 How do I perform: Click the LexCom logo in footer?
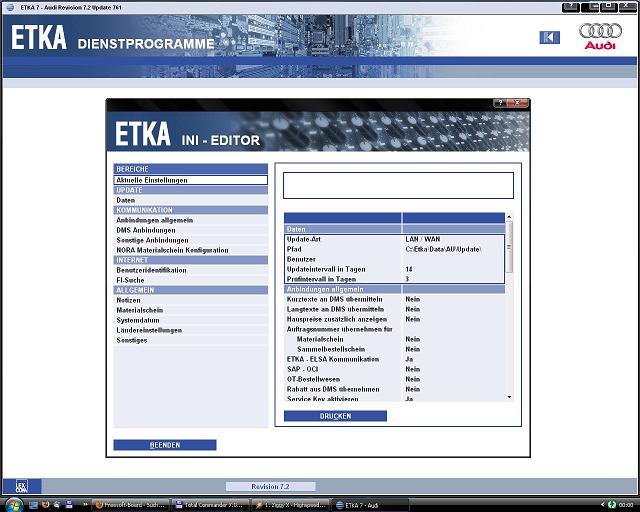[x=22, y=486]
